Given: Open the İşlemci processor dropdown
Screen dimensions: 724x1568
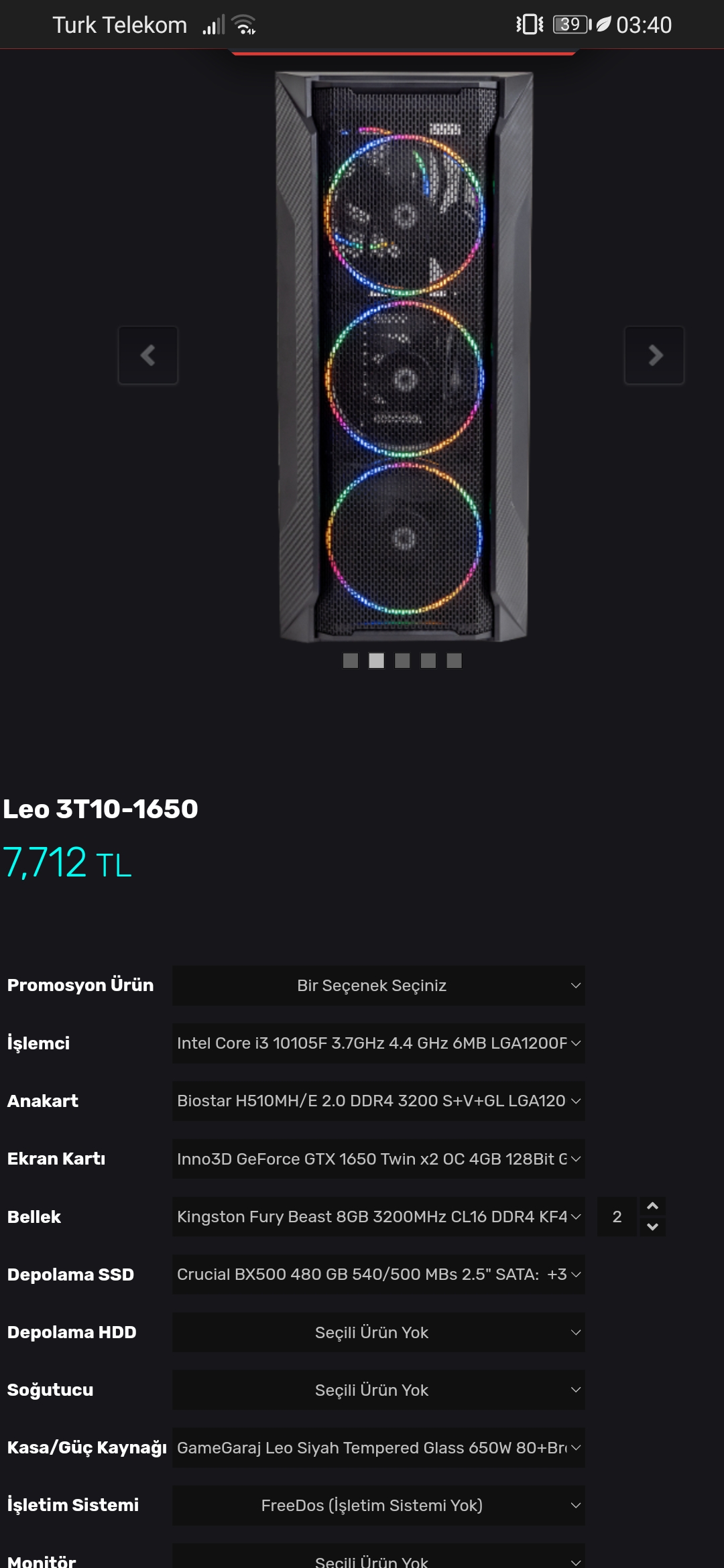Looking at the screenshot, I should (x=379, y=1043).
